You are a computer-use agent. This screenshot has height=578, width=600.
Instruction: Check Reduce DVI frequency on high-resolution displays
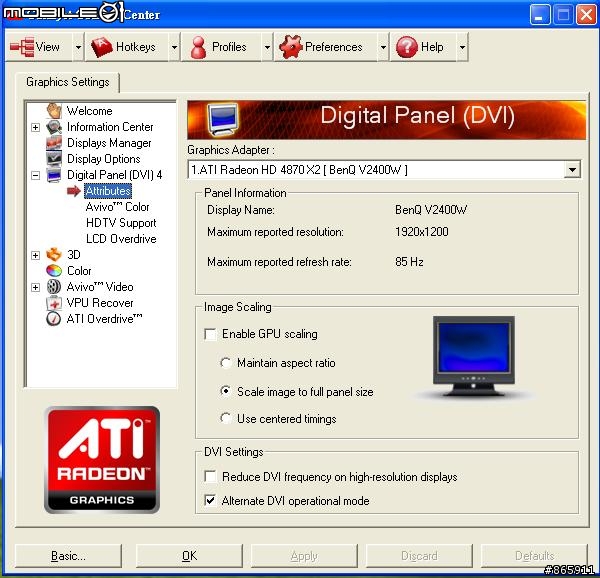(210, 477)
